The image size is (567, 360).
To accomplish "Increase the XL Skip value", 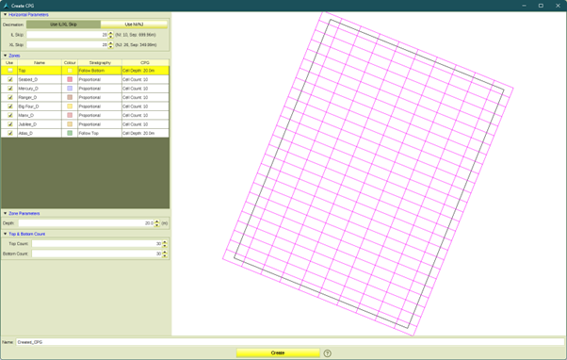I will click(x=111, y=43).
